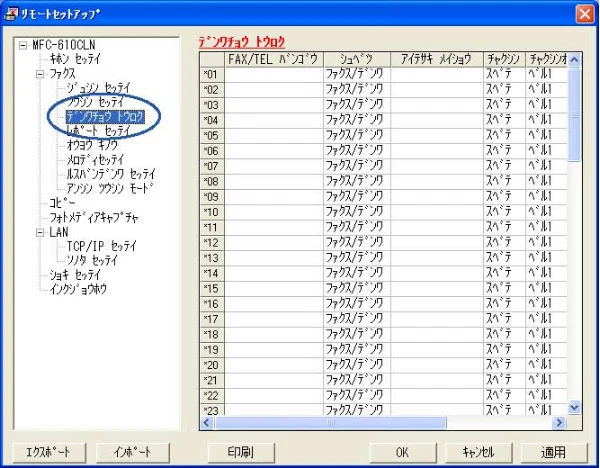Open インクジョウホウ tree item
Image resolution: width=600 pixels, height=468 pixels.
(78, 289)
